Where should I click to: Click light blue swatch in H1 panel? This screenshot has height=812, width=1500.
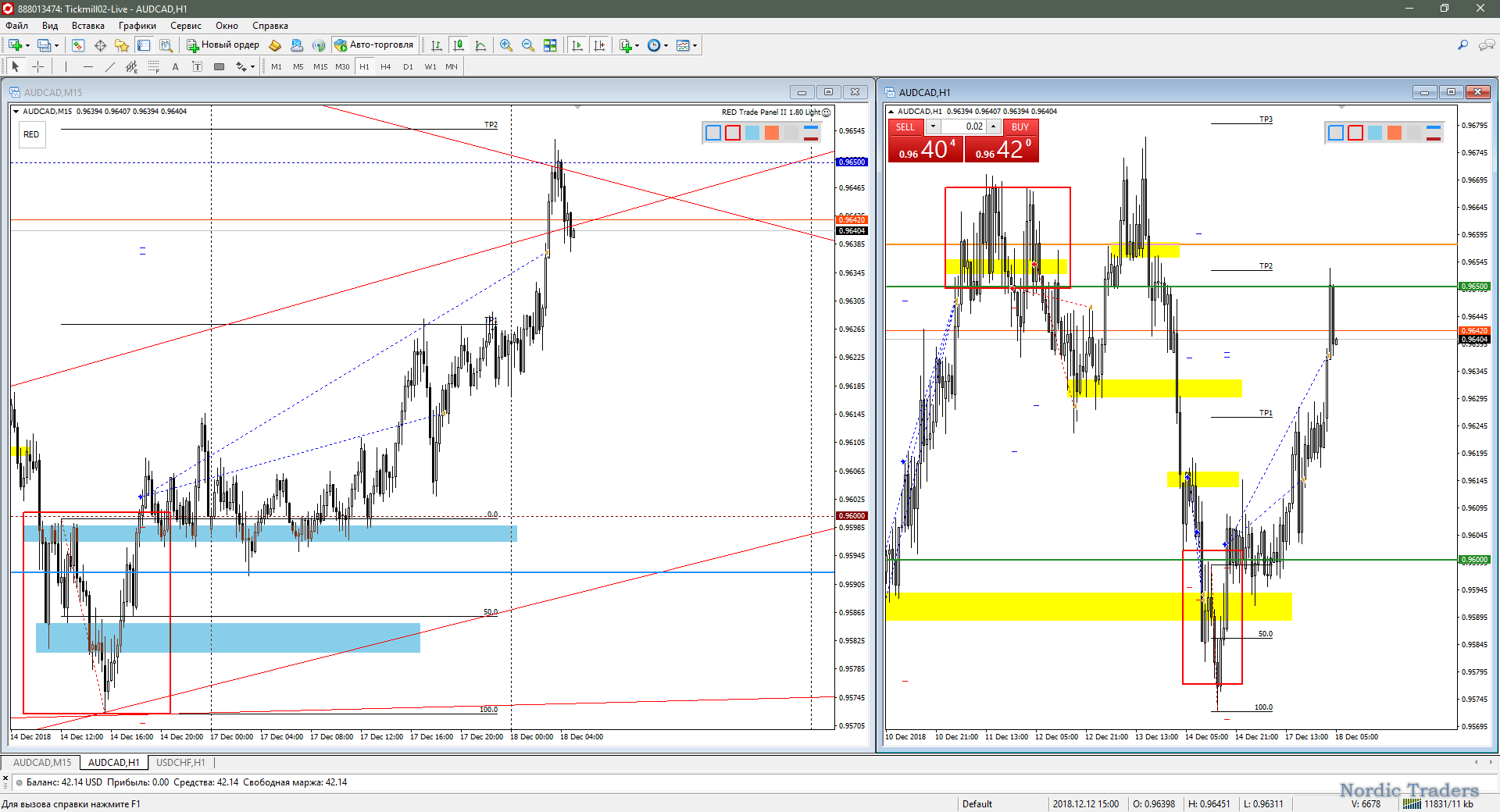pos(1375,133)
